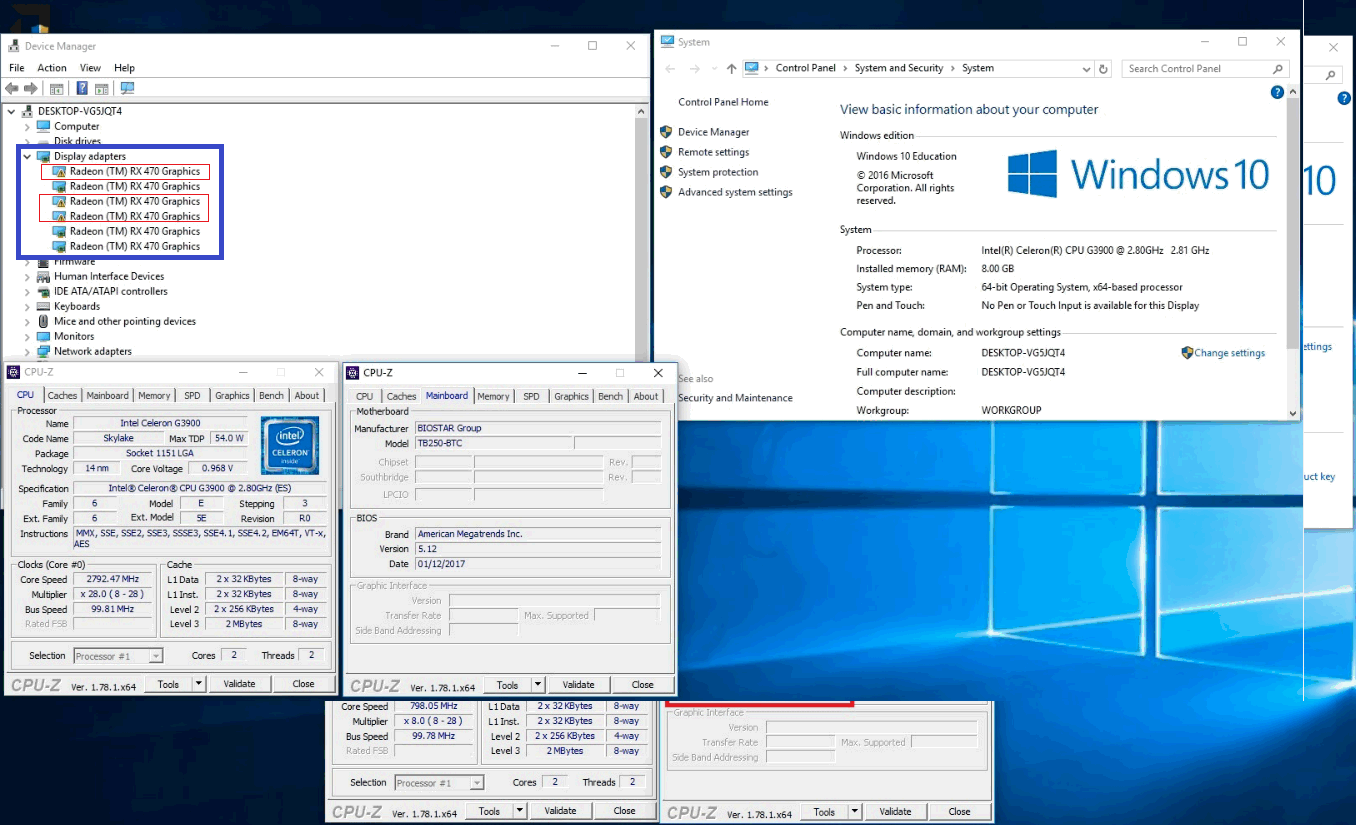
Task: Click the Keyboards category icon
Action: pos(43,306)
